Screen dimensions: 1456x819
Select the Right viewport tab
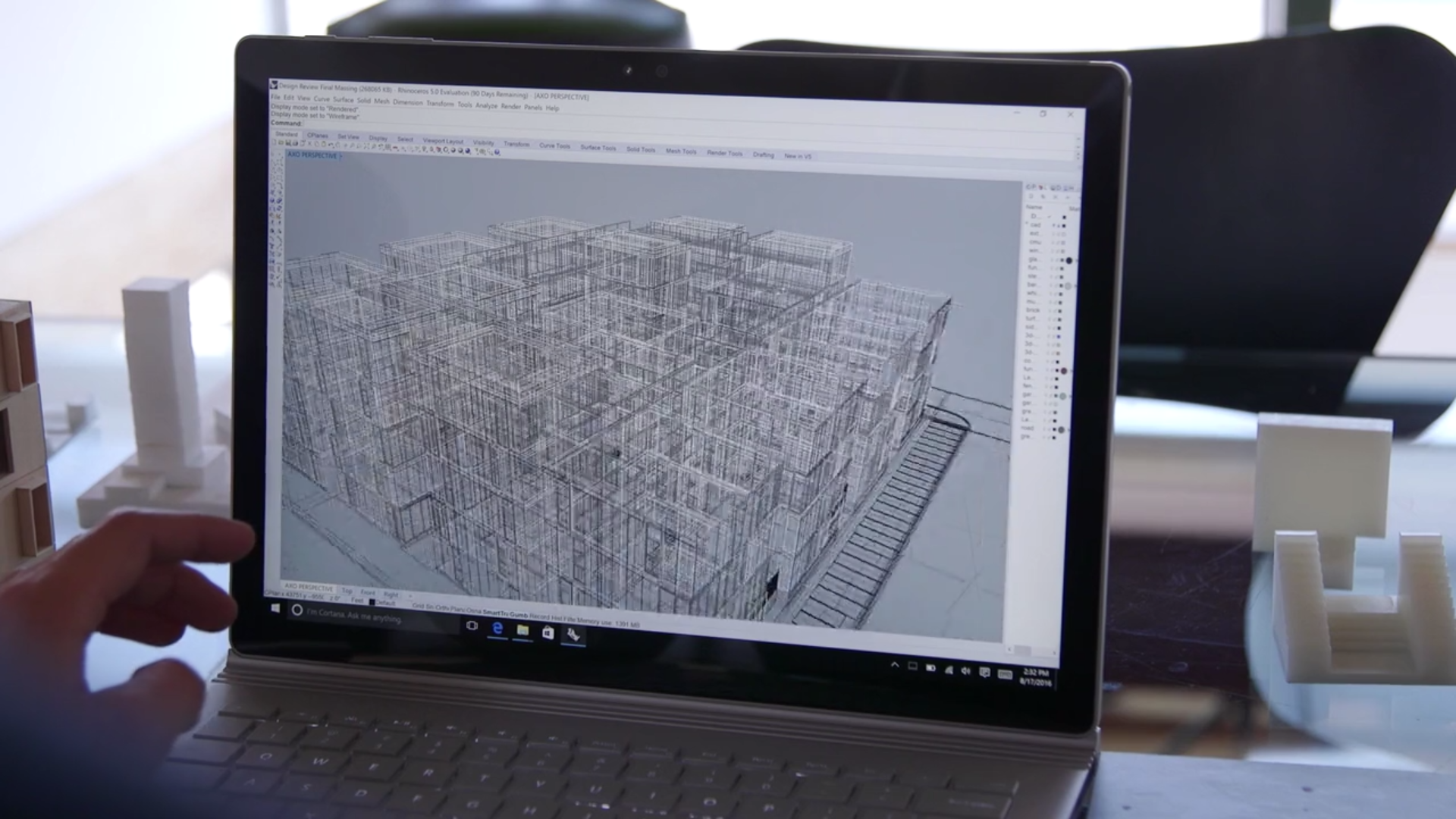coord(391,595)
